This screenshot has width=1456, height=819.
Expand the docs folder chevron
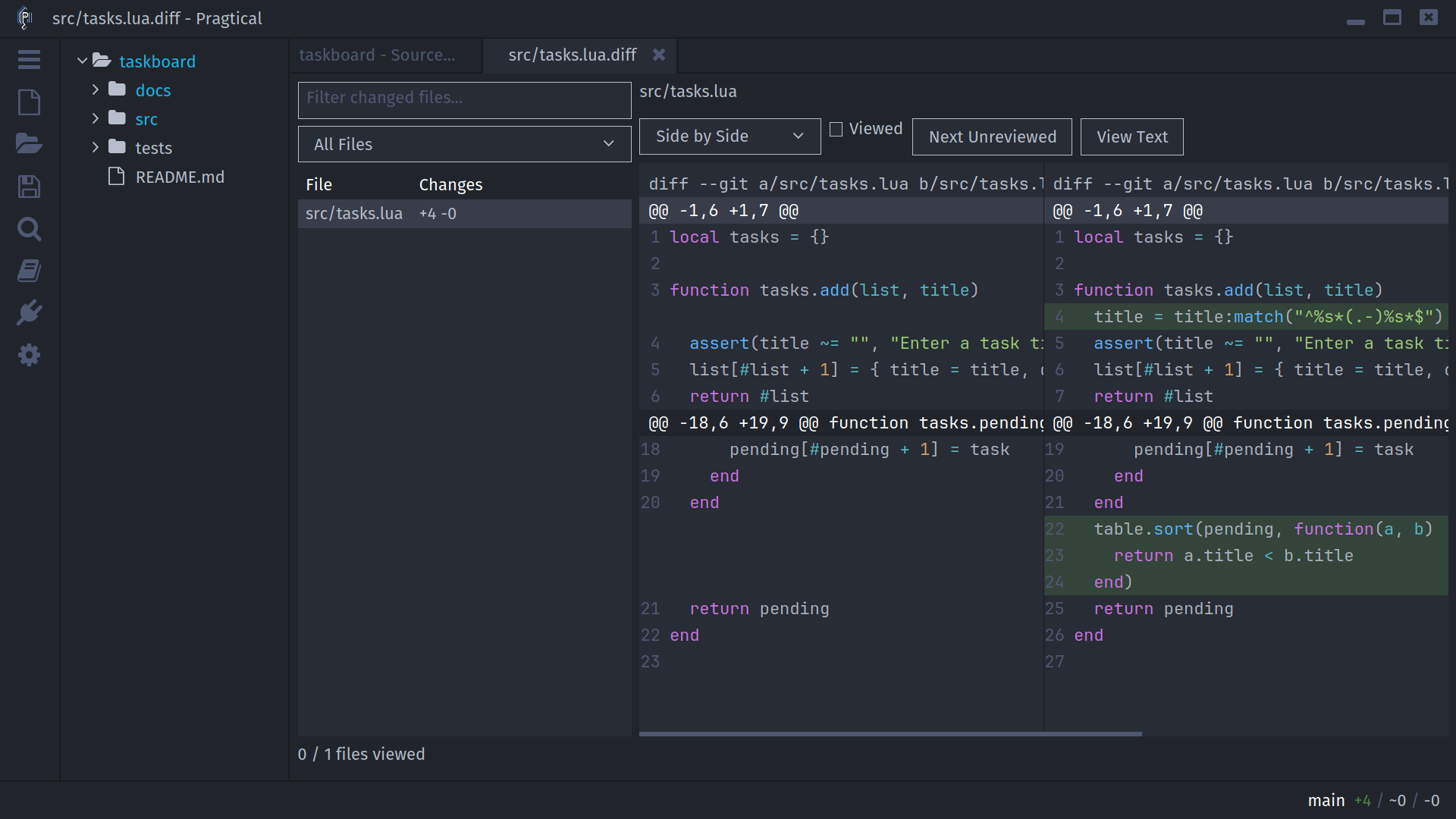[x=96, y=89]
